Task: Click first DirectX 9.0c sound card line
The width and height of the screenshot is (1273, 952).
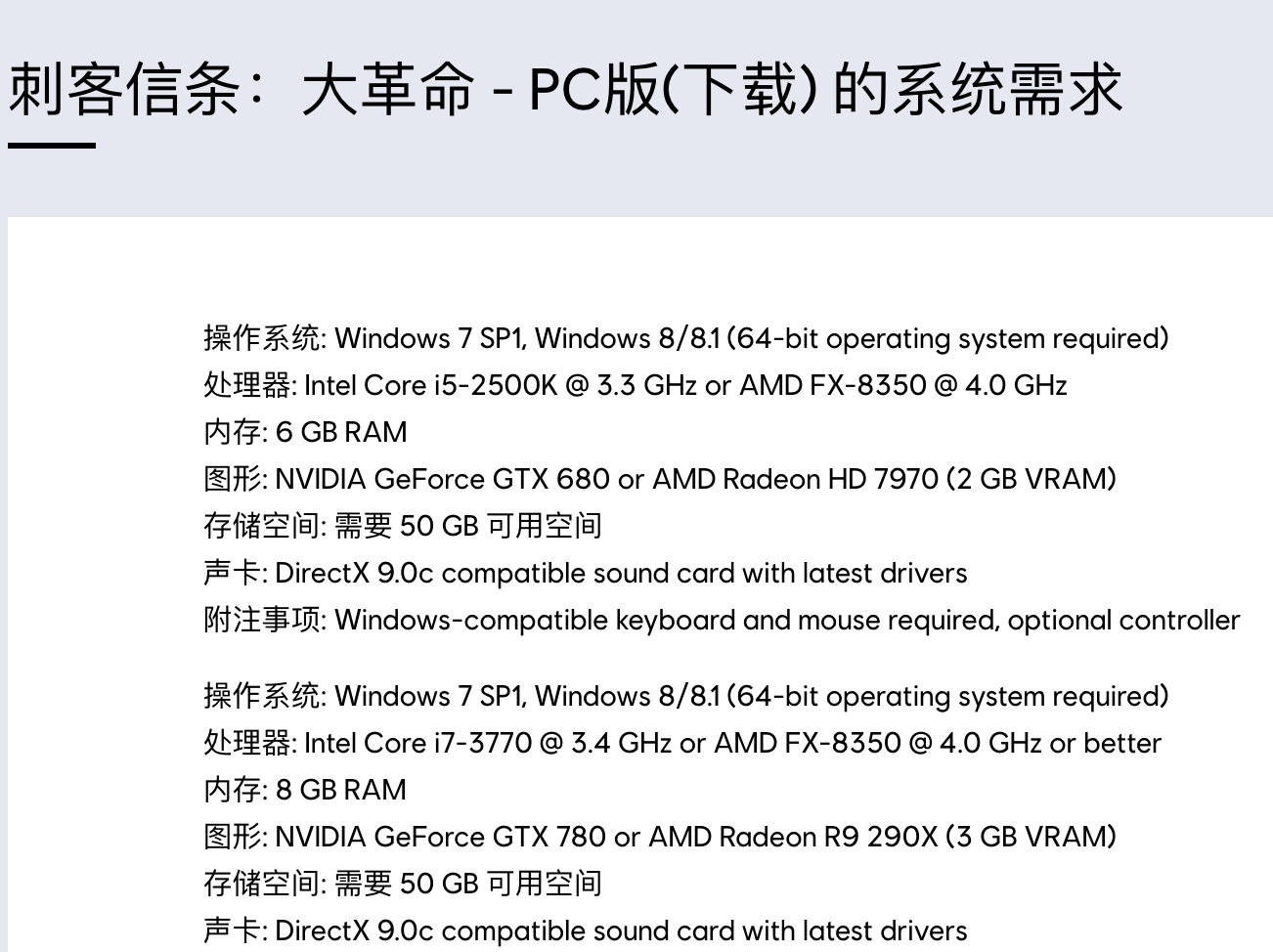Action: 586,573
